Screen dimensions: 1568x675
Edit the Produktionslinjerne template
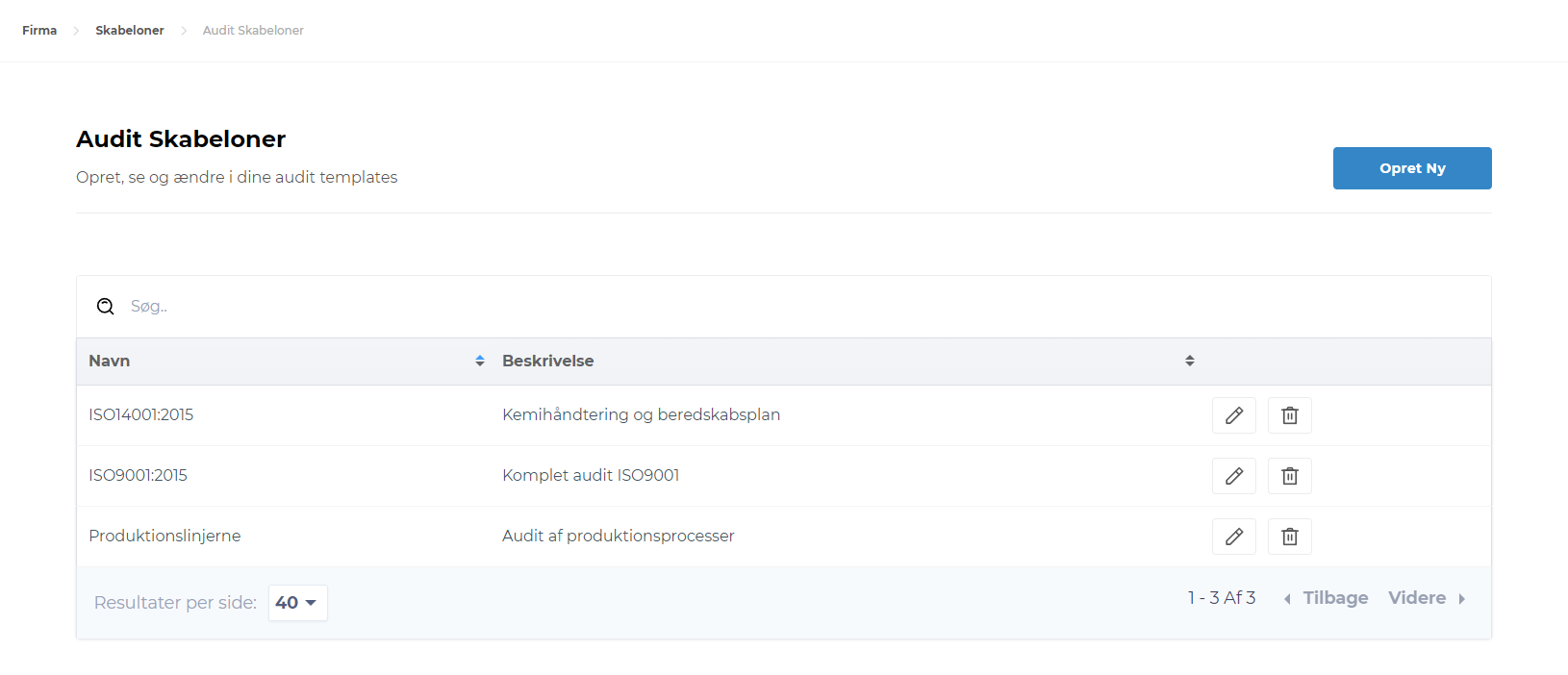coord(1234,537)
